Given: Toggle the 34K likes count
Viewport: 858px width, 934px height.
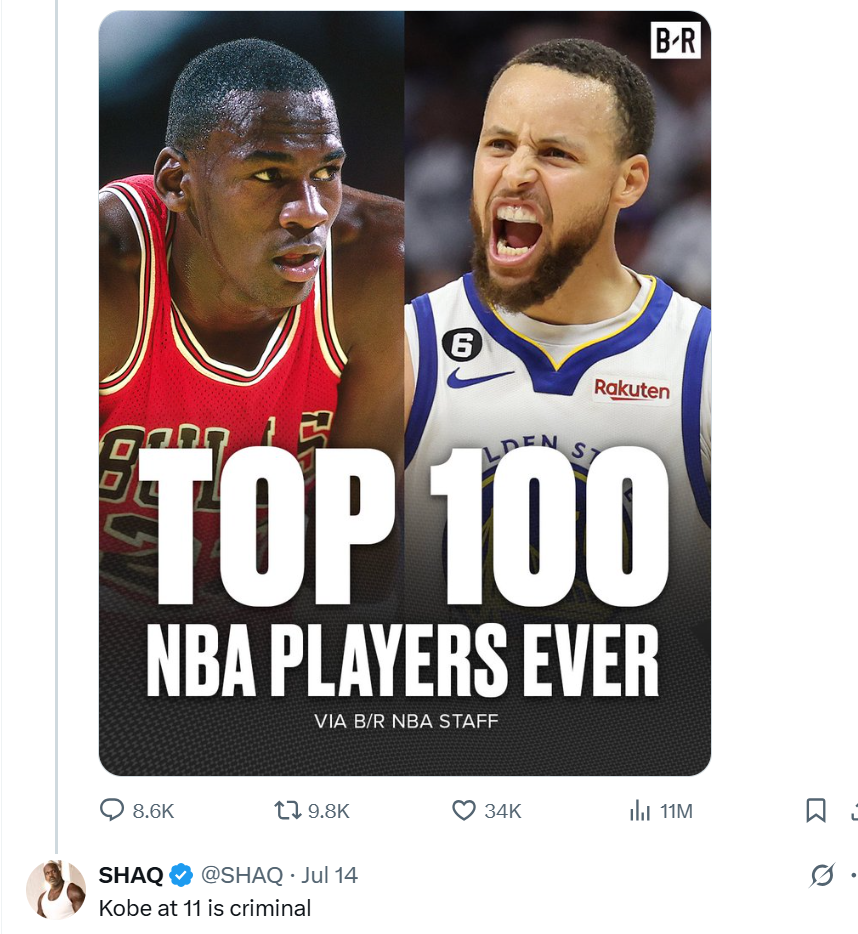Looking at the screenshot, I should click(503, 812).
